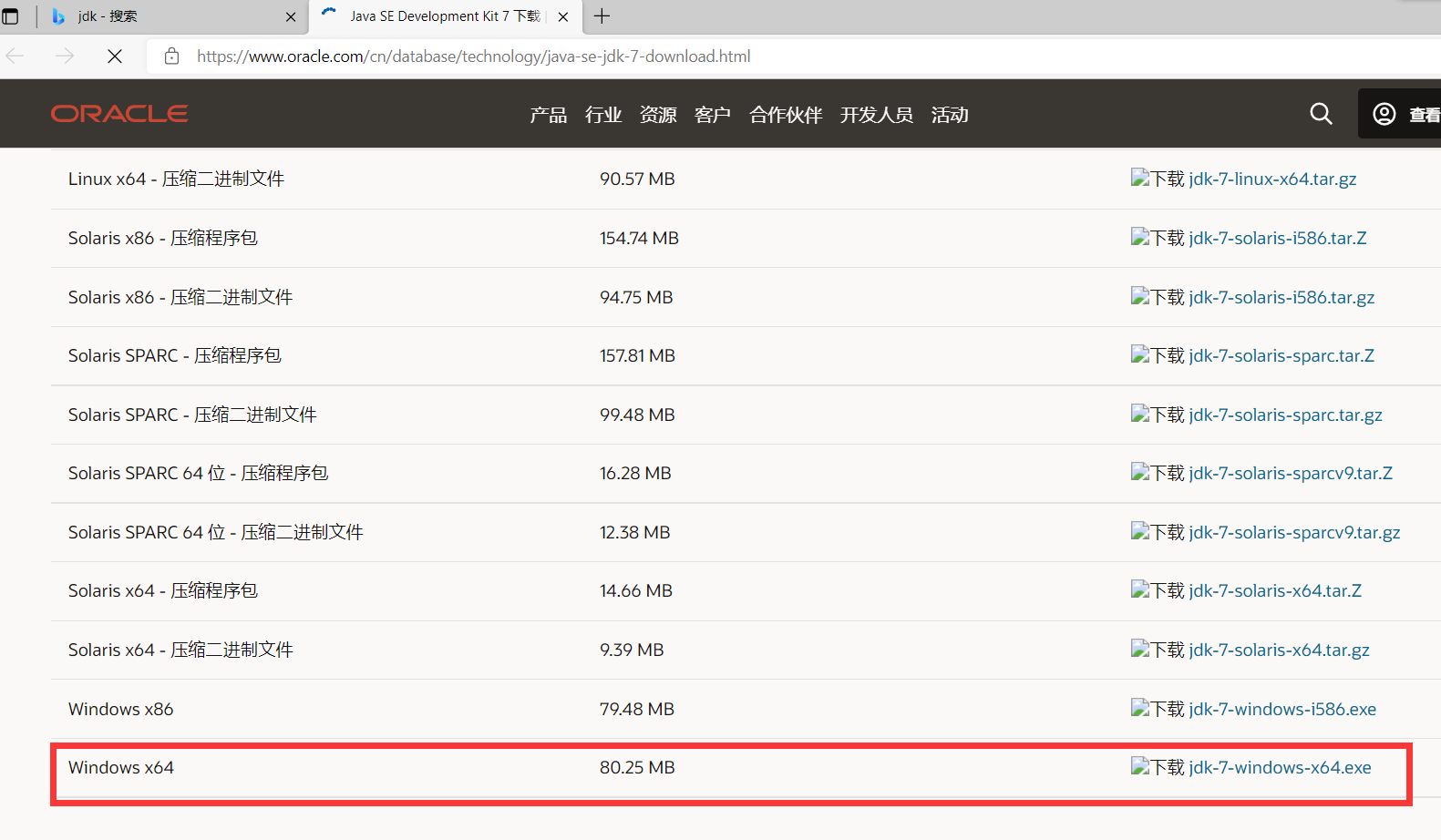Click the address bar URL
Viewport: 1441px width, 840px height.
pos(474,56)
